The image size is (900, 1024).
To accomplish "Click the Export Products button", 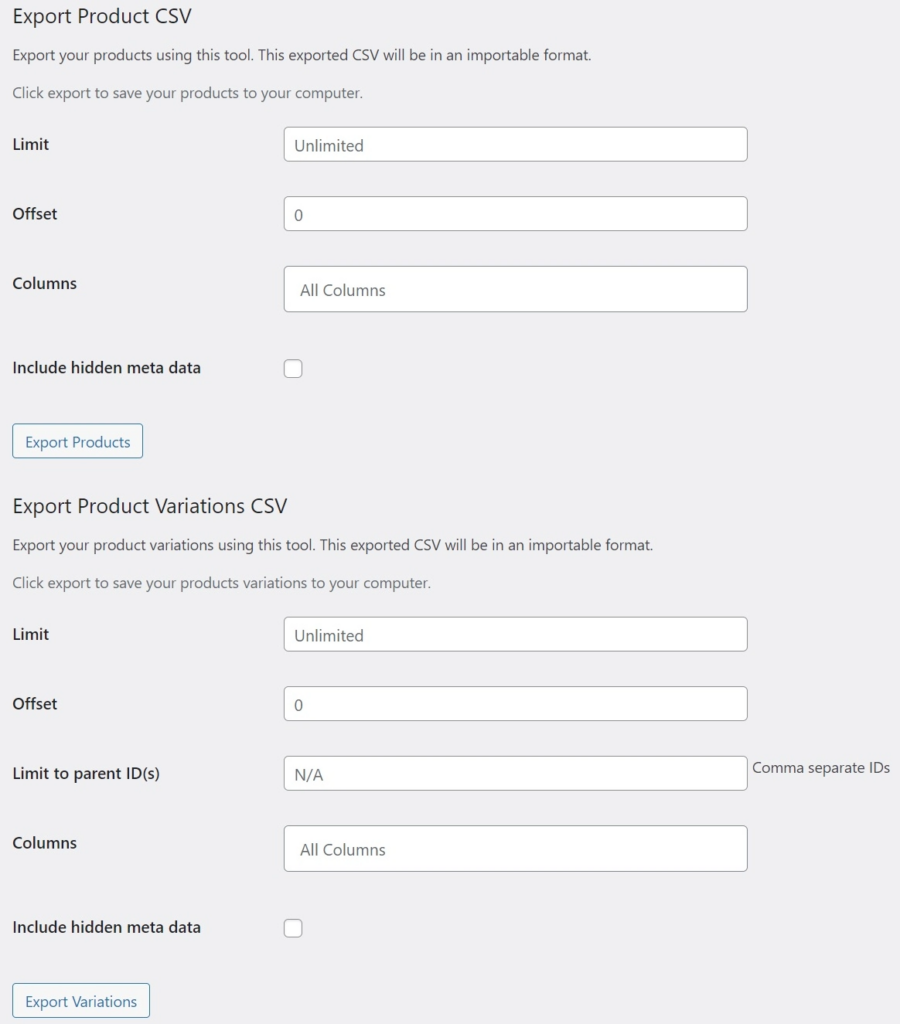I will coord(78,441).
